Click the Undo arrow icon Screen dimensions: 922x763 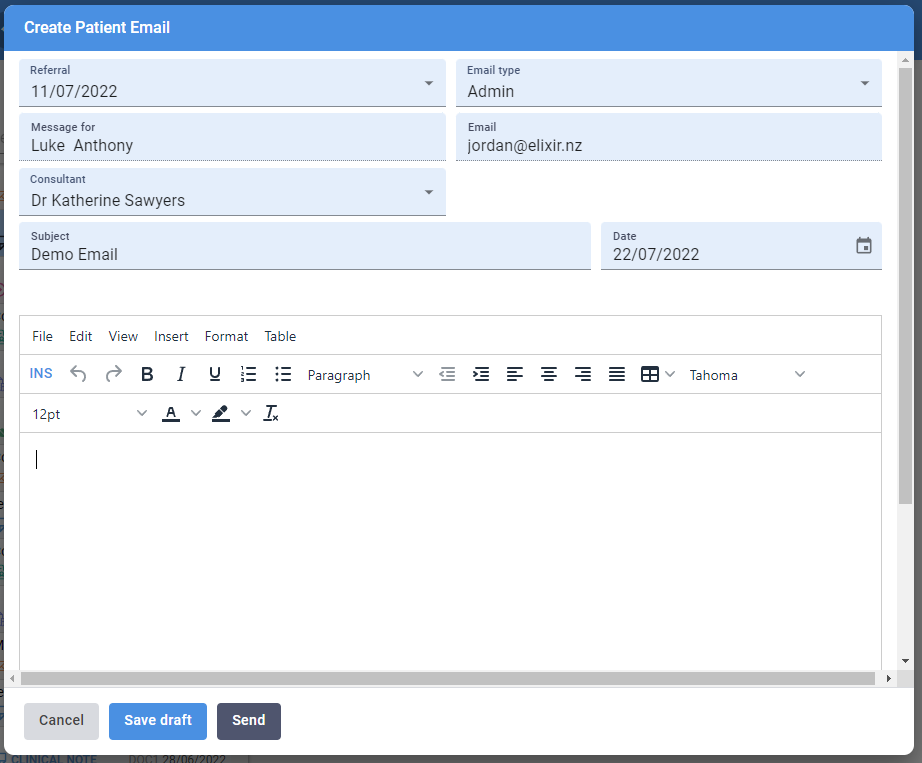pos(78,374)
